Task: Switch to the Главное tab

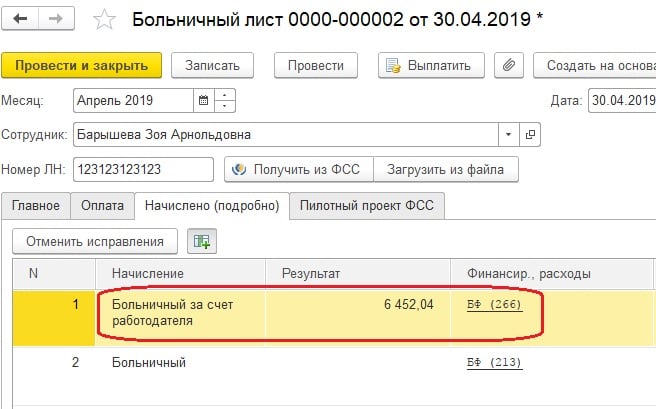Action: (36, 206)
